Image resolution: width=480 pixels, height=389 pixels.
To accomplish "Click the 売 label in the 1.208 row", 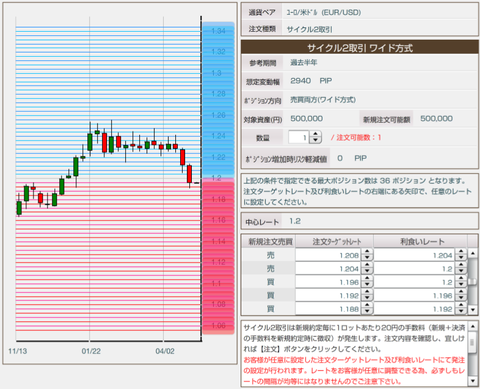I will click(270, 255).
